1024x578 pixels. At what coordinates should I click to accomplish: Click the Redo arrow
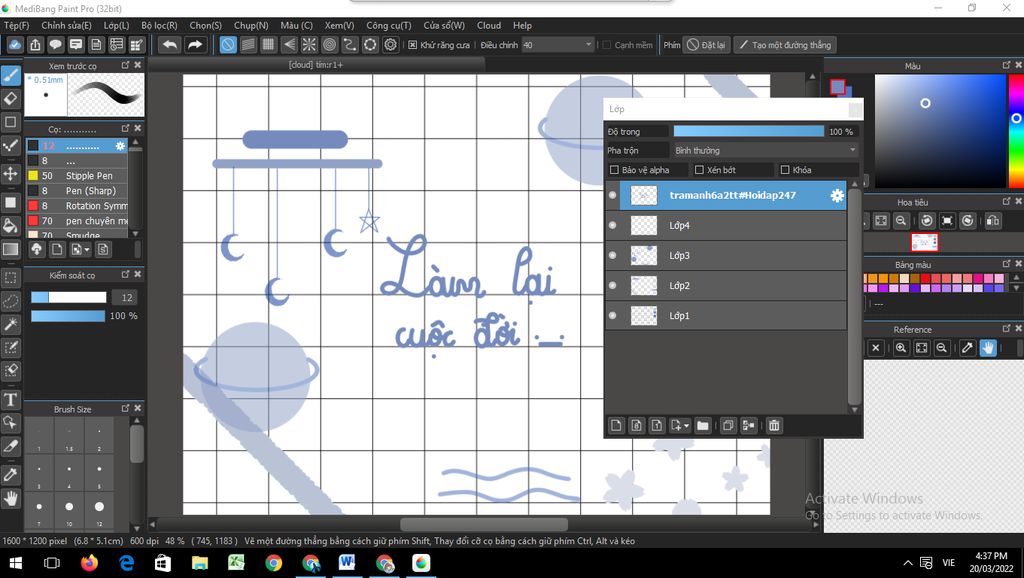195,44
